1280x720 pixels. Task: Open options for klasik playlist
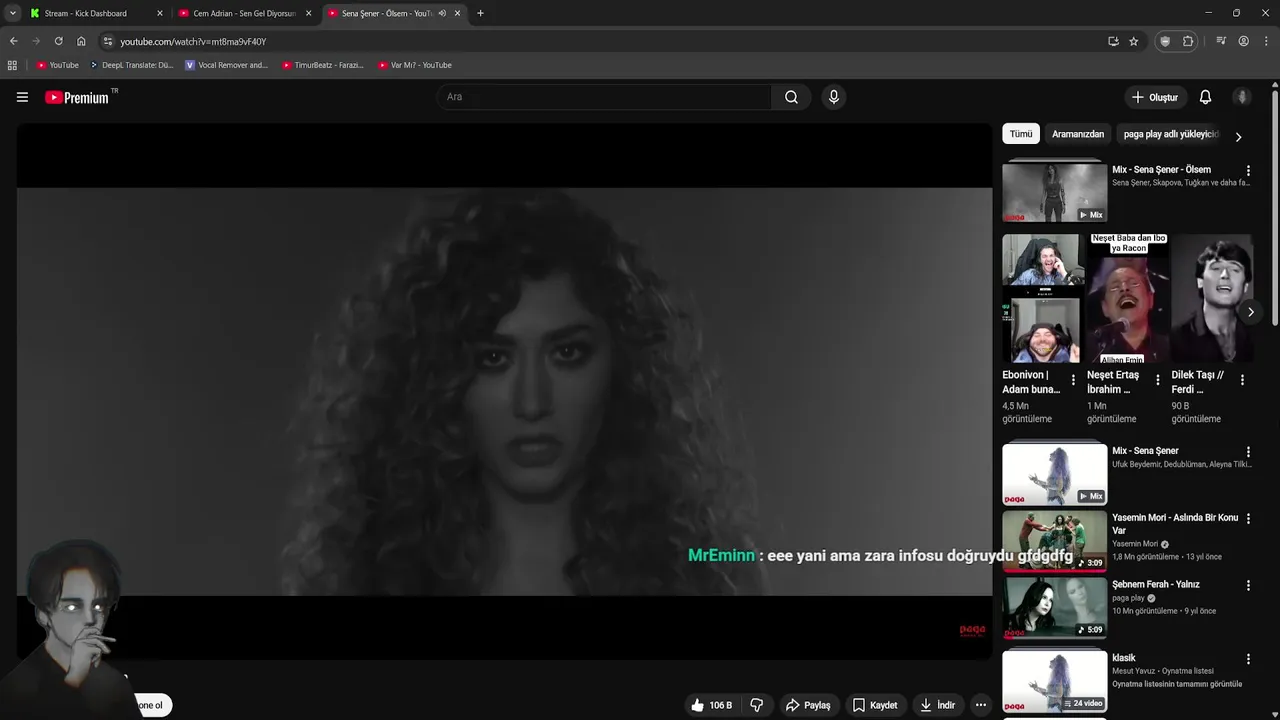pyautogui.click(x=1247, y=659)
